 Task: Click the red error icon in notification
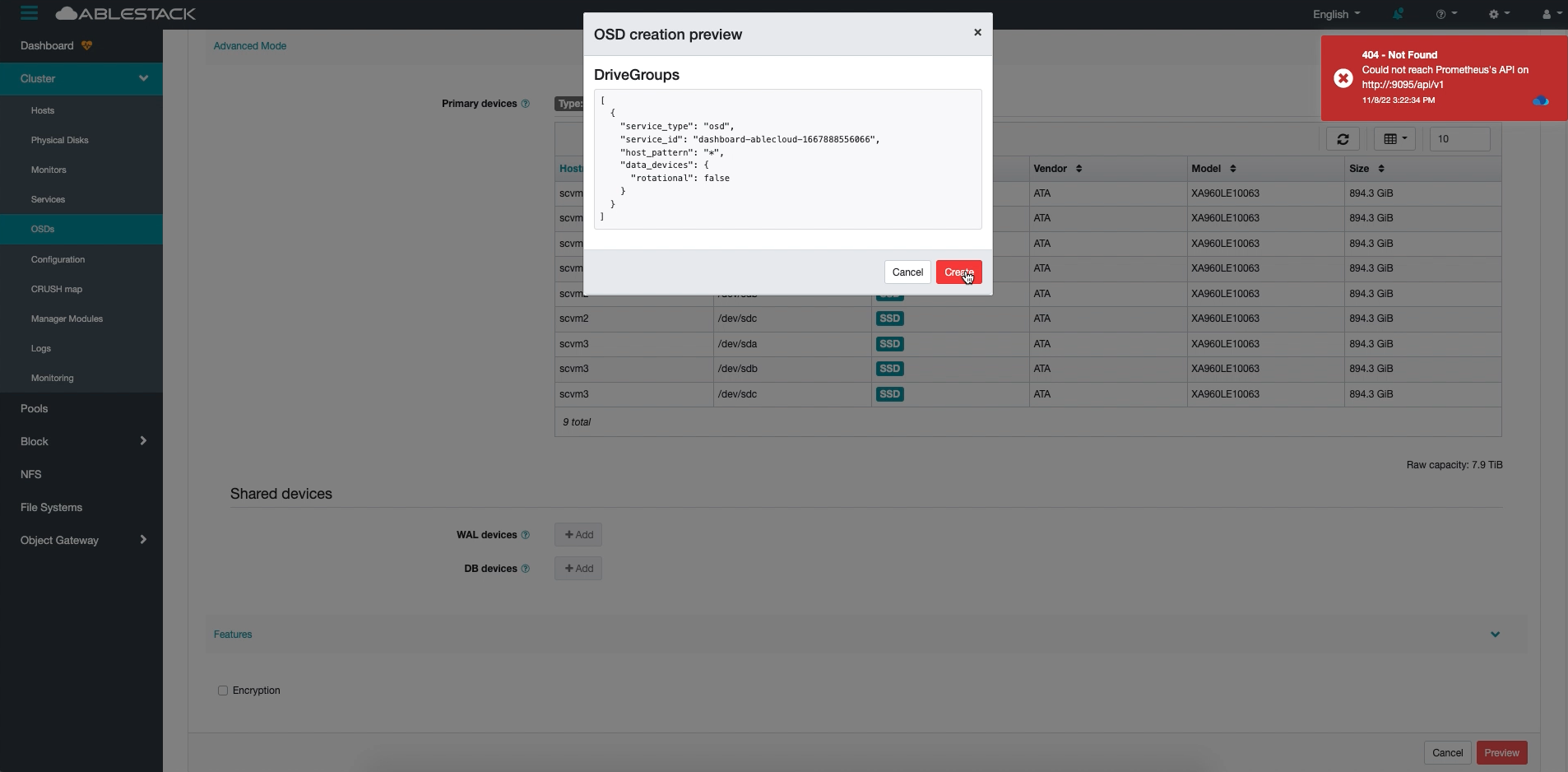point(1343,78)
